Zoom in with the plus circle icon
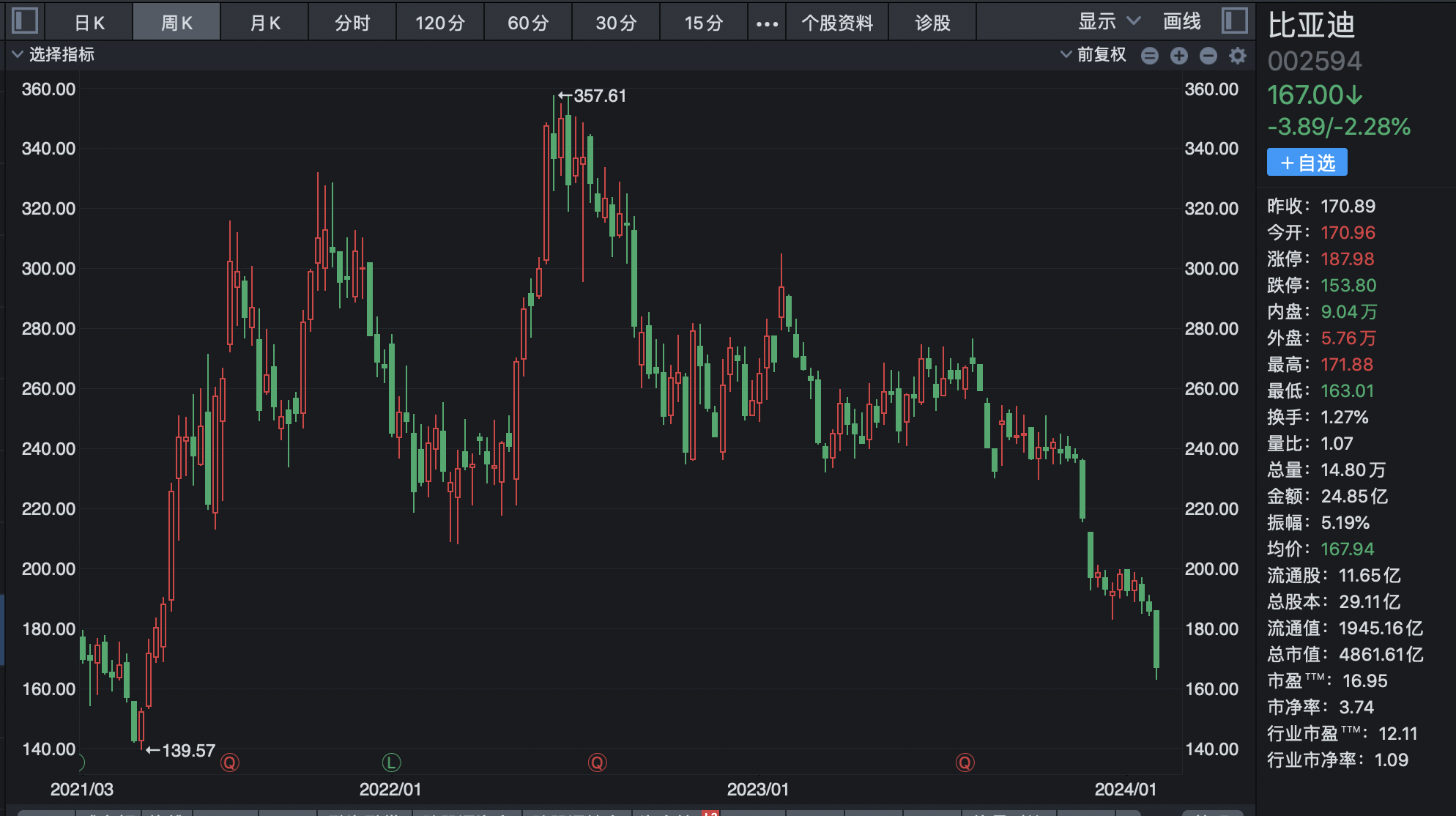Image resolution: width=1456 pixels, height=816 pixels. [x=1179, y=56]
